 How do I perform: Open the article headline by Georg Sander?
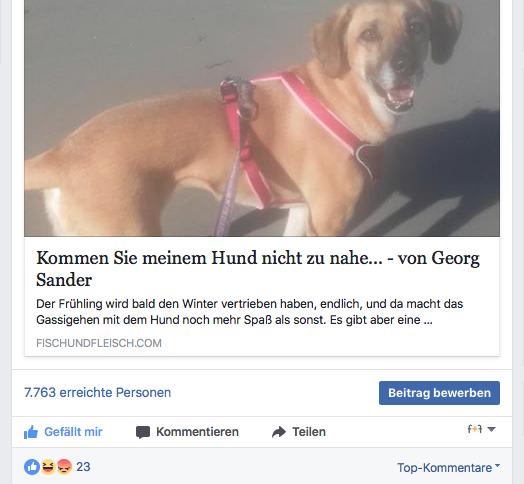coord(258,268)
